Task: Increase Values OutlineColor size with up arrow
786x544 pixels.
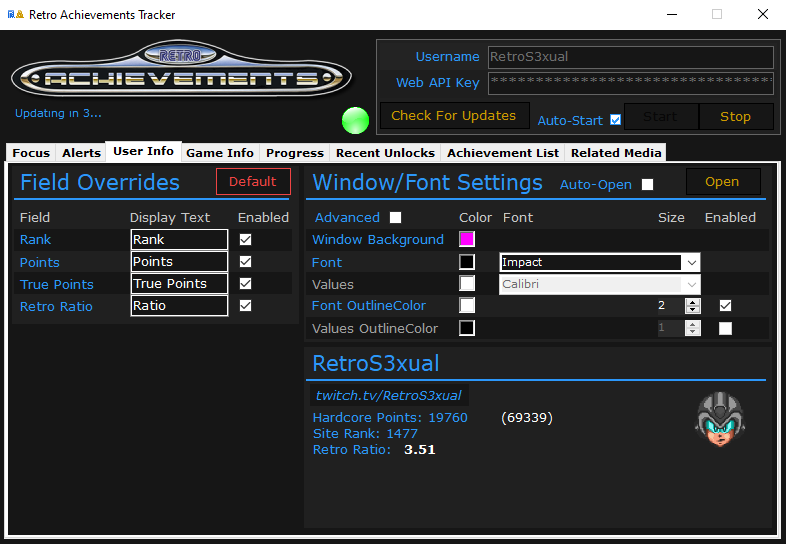Action: pyautogui.click(x=693, y=325)
